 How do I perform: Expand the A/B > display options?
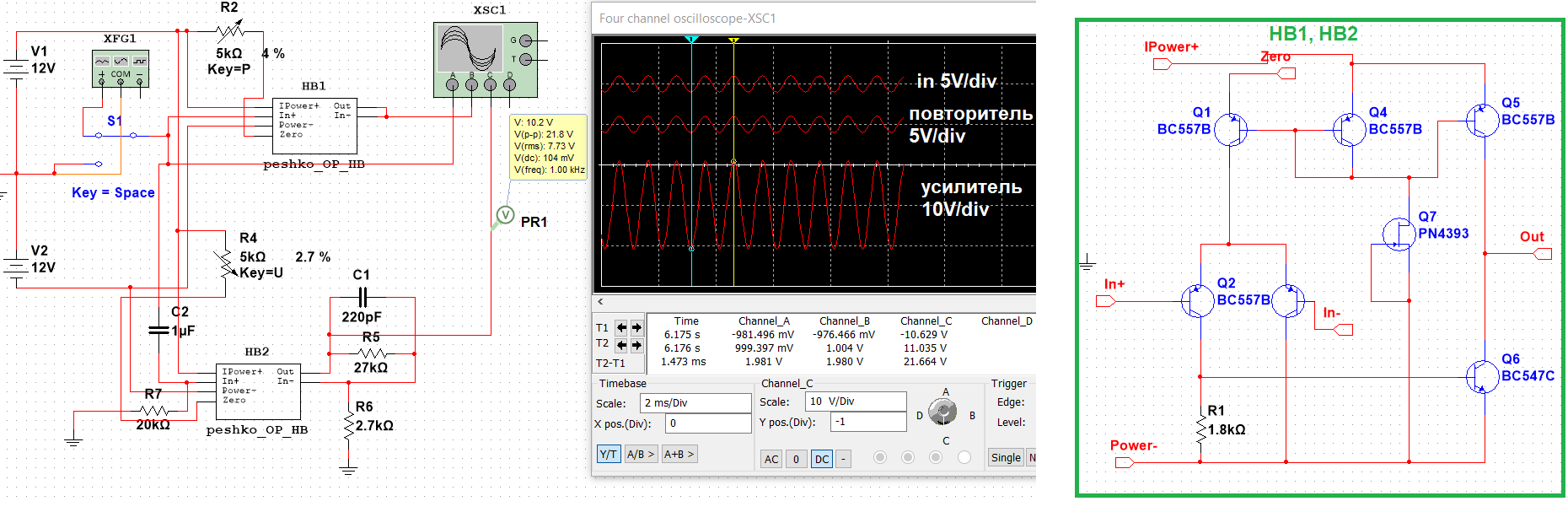[640, 455]
